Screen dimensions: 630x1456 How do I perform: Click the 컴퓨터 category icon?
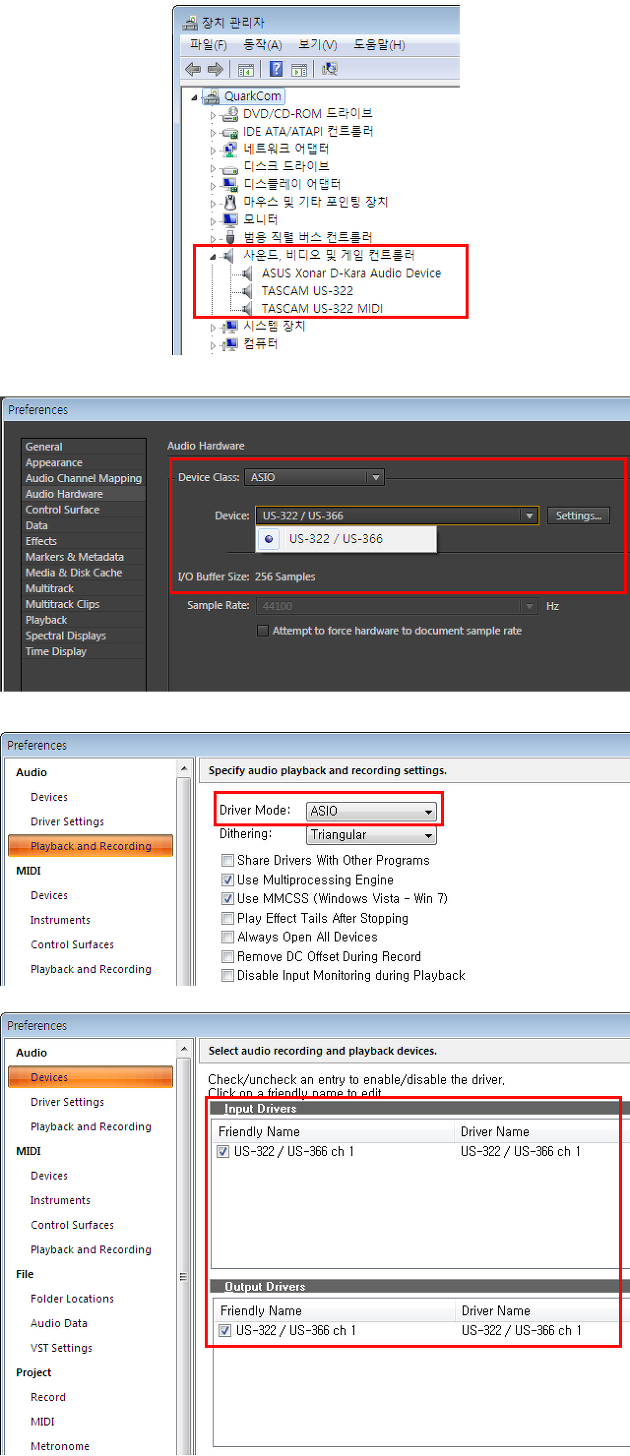(230, 344)
